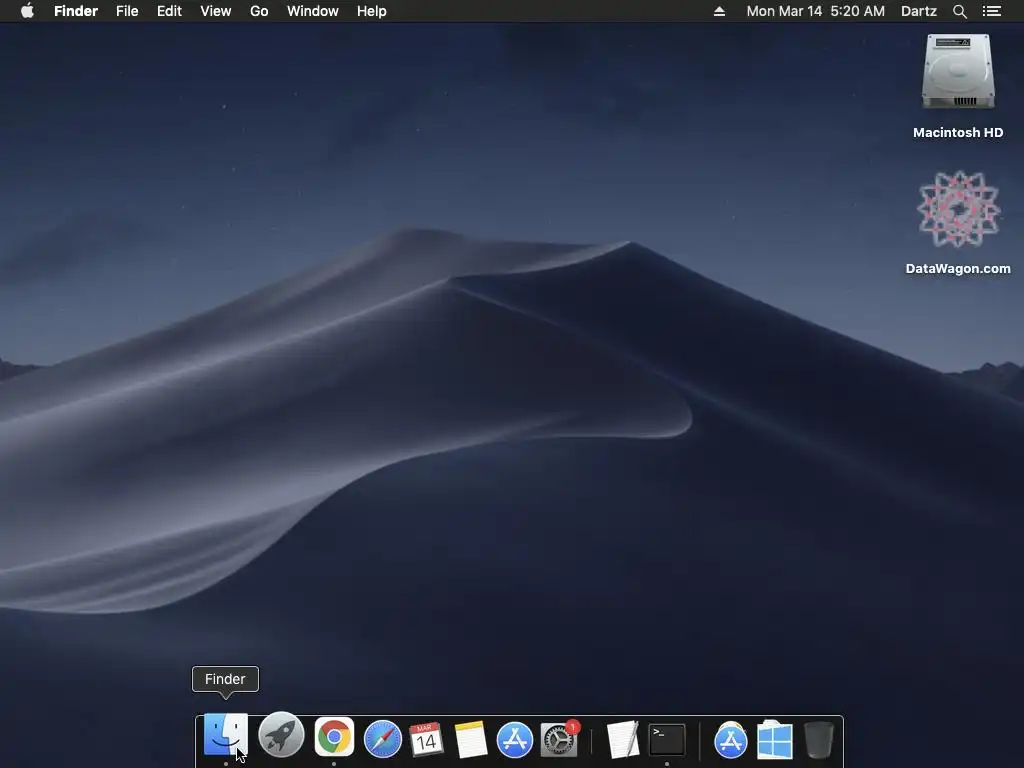This screenshot has height=768, width=1024.
Task: Open the Go menu
Action: (x=259, y=11)
